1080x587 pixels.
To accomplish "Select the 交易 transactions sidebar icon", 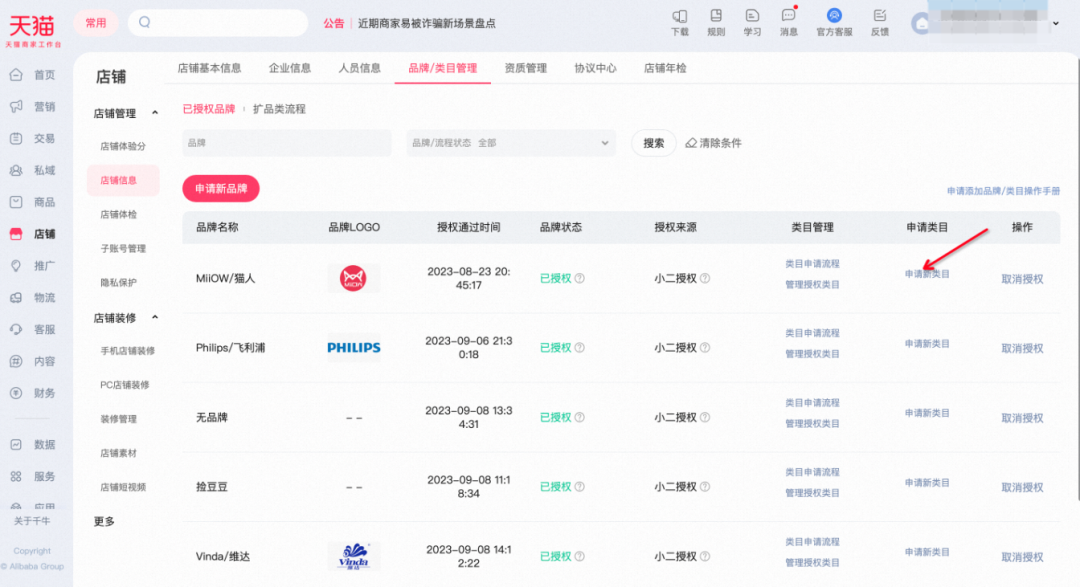I will 32,138.
